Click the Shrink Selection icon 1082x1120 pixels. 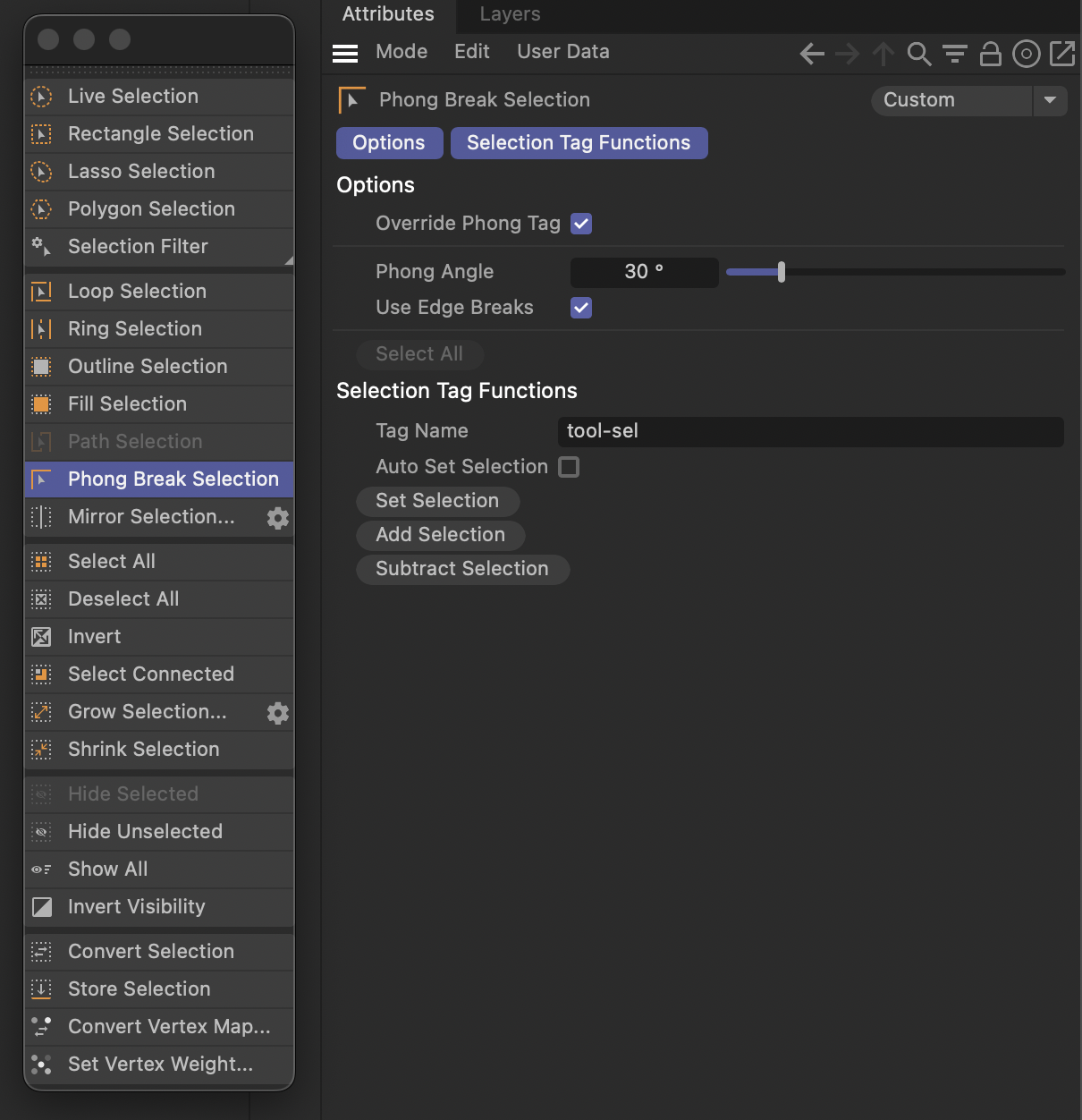41,750
